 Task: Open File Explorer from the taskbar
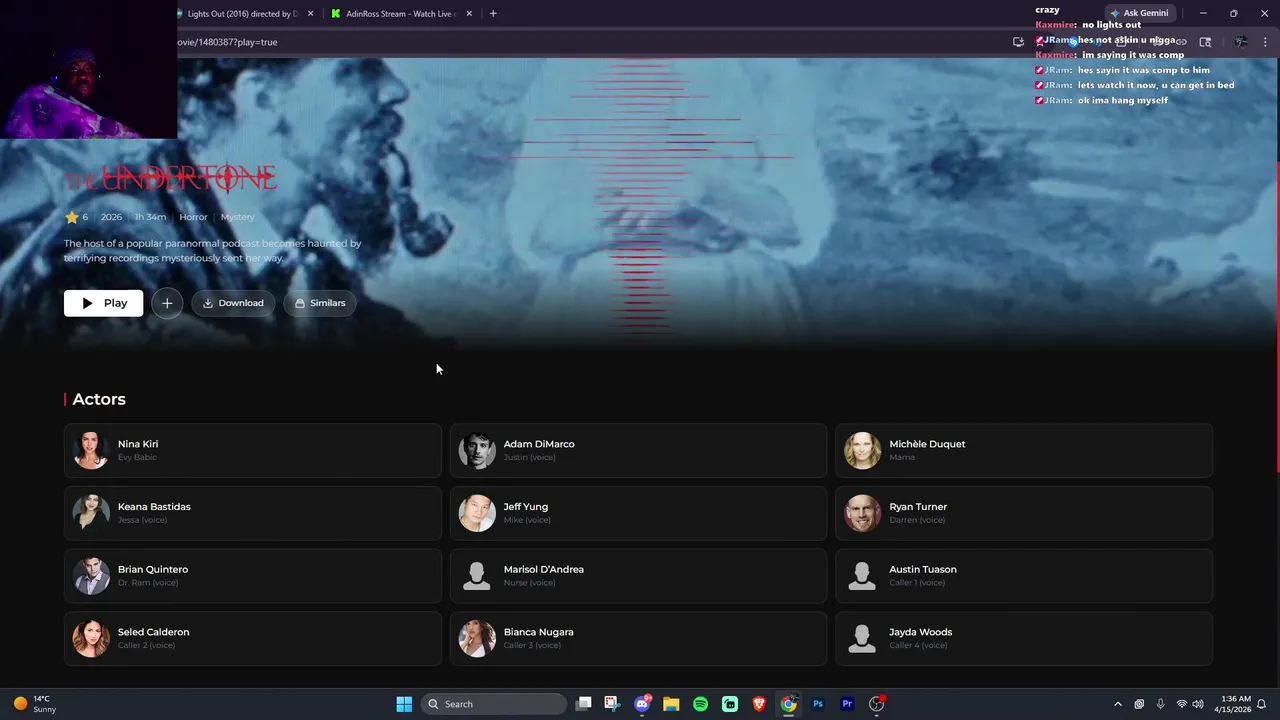coord(671,704)
